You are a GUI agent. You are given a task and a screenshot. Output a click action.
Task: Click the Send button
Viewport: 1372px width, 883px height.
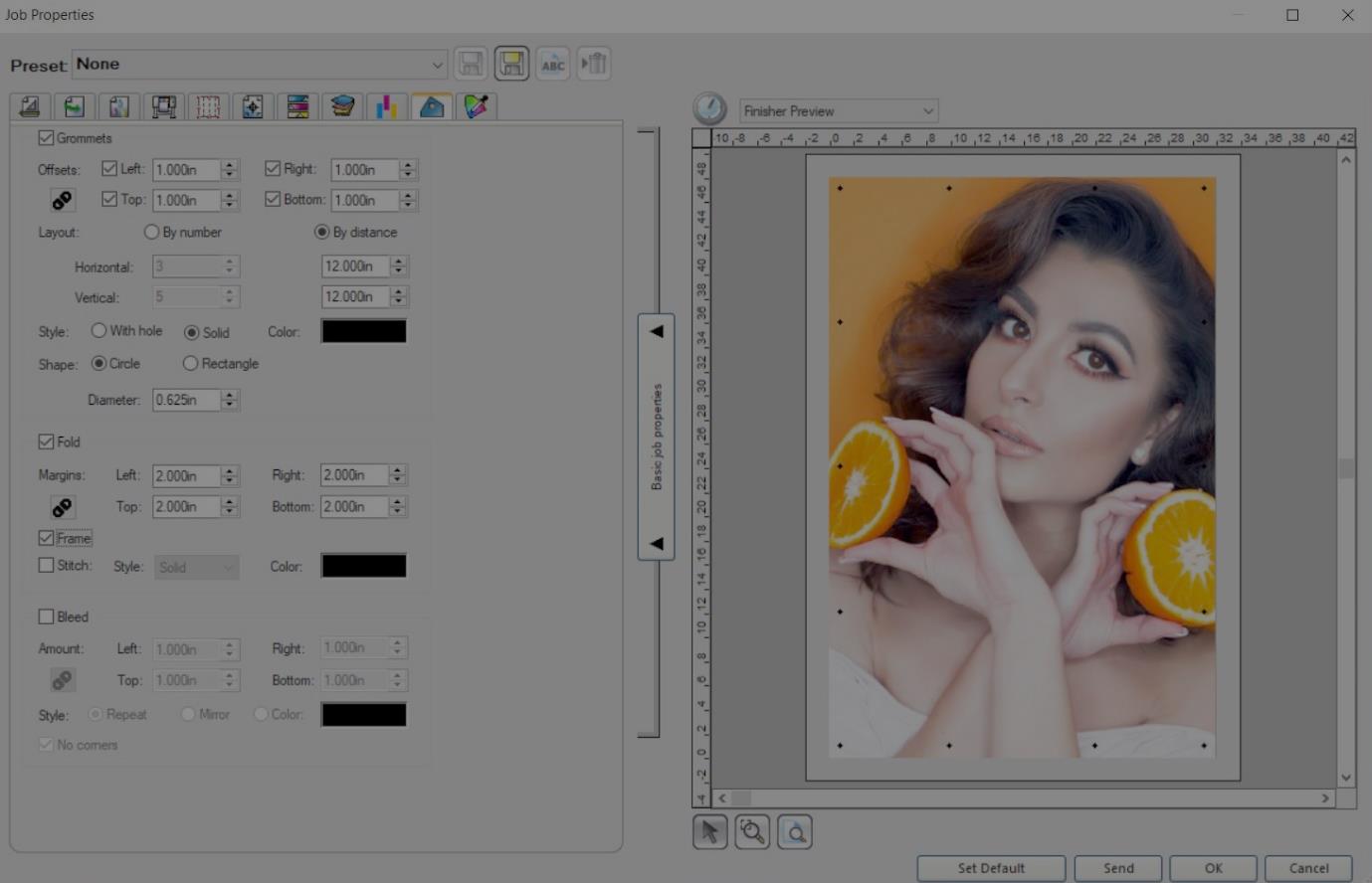tap(1118, 868)
